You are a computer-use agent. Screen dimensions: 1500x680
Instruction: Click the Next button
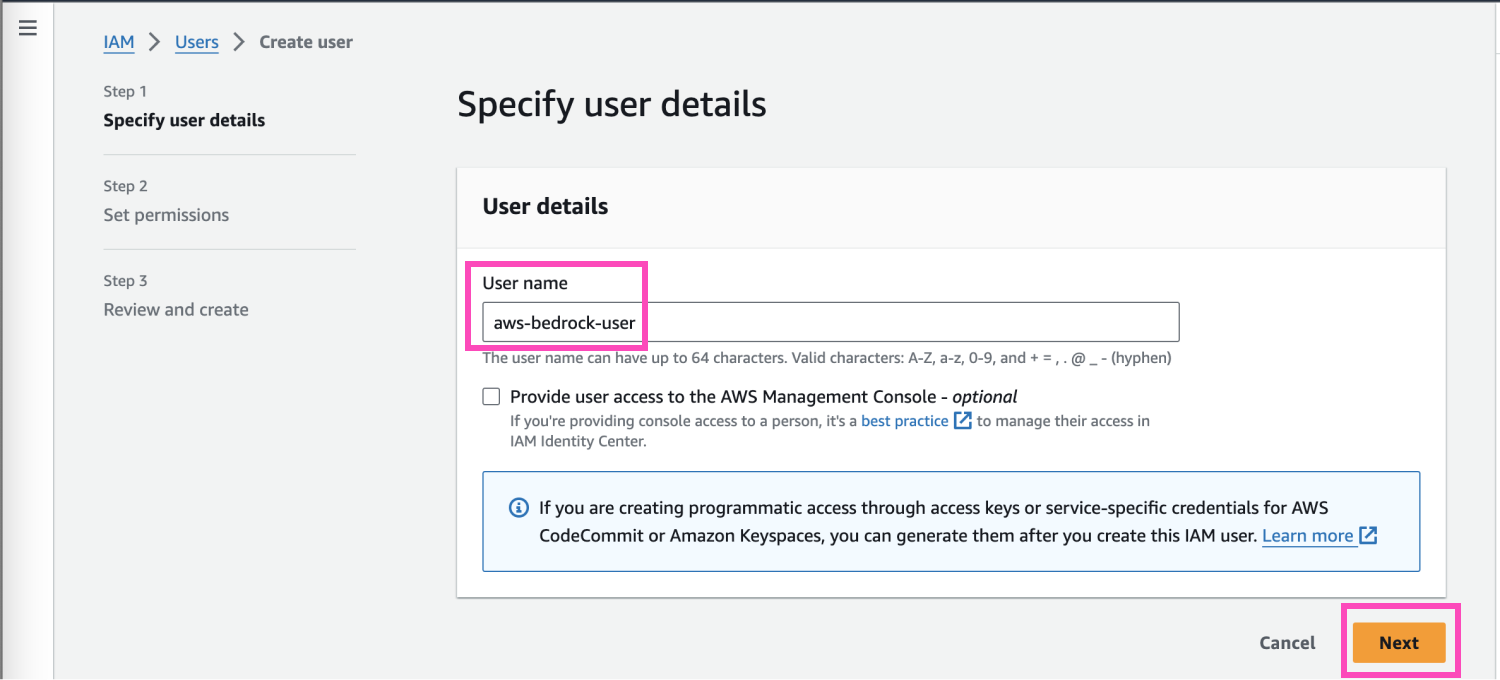(x=1398, y=642)
